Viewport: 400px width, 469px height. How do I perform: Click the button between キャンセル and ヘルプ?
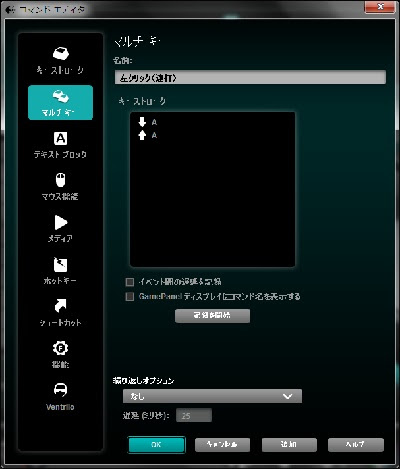click(x=289, y=445)
